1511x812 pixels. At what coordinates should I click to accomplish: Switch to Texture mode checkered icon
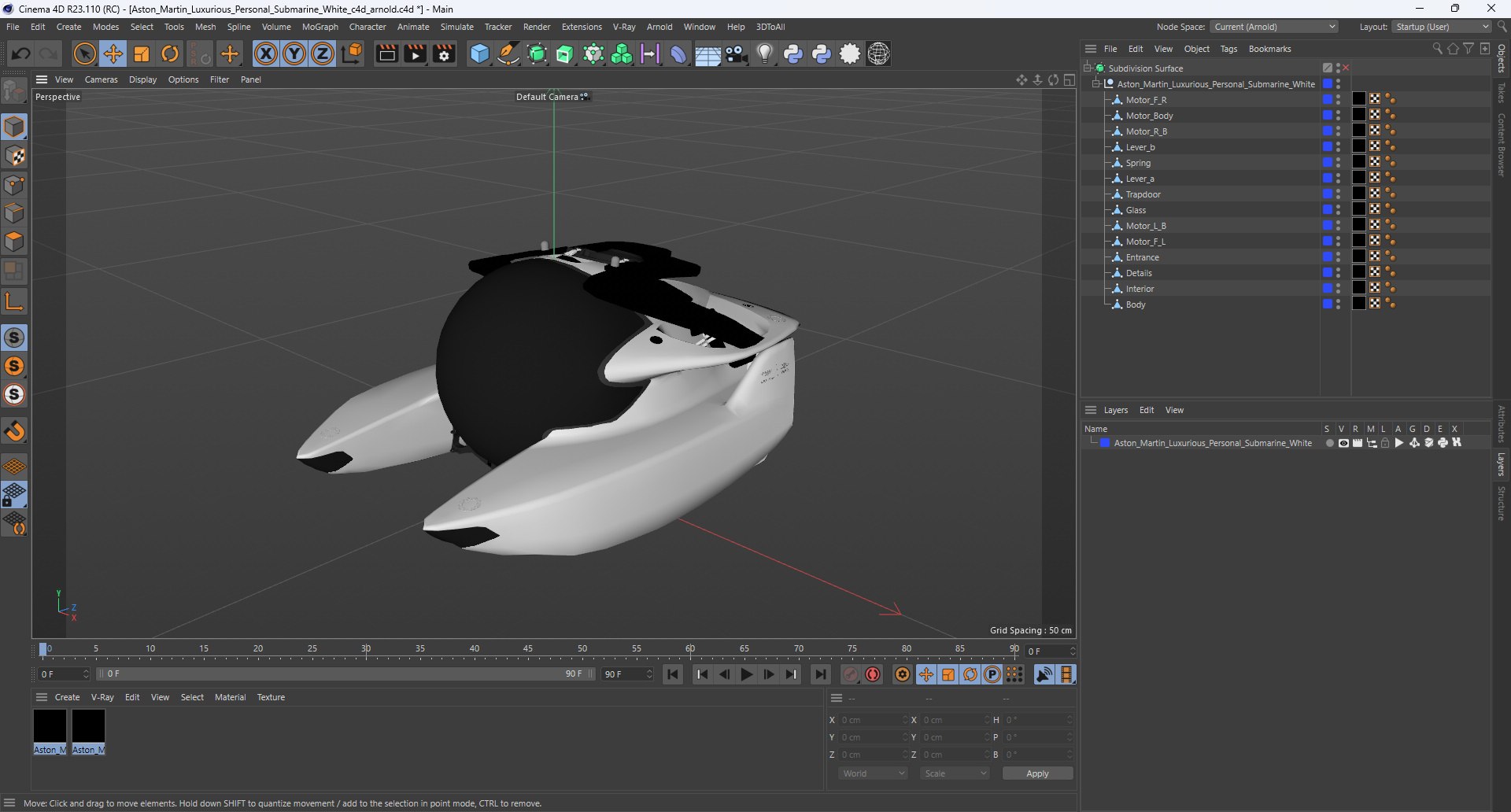14,156
